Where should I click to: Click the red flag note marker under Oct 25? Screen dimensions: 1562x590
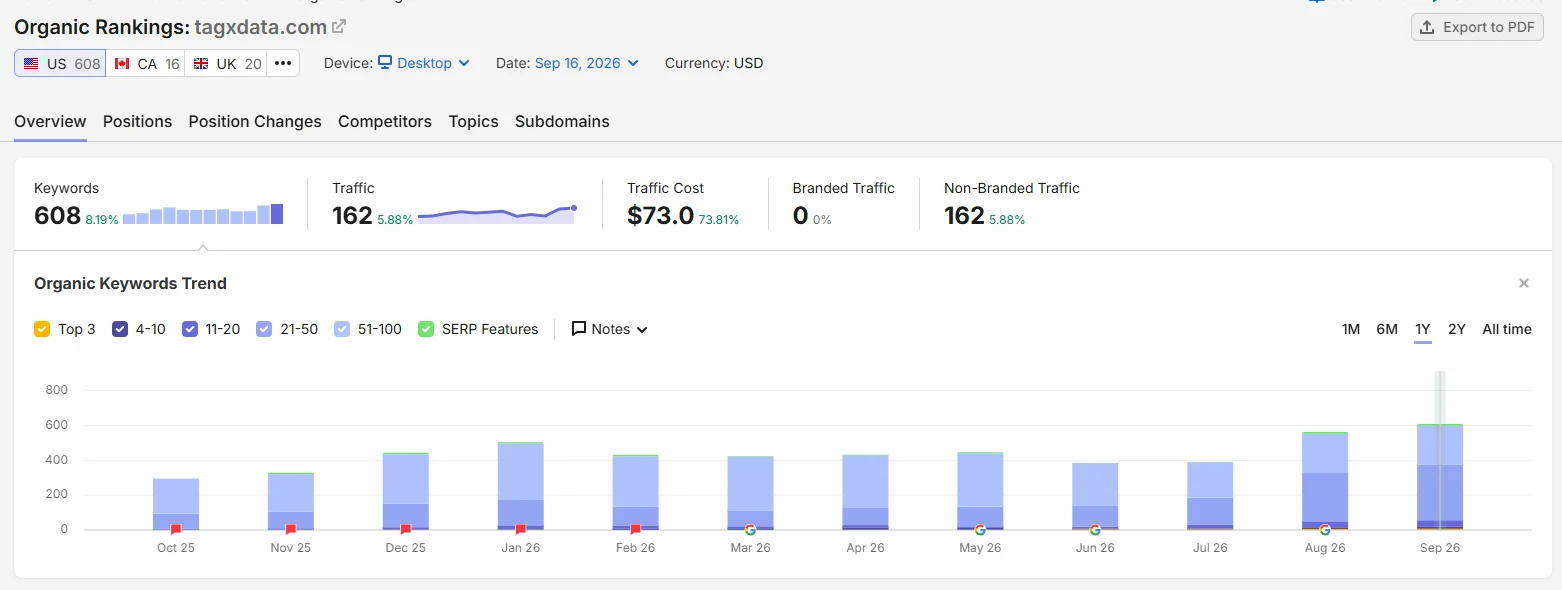pos(176,529)
